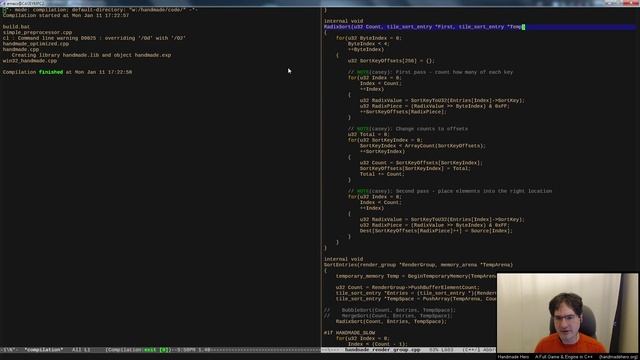Click the 'build.bat' line in compilation output
This screenshot has width=640, height=360.
(16, 27)
